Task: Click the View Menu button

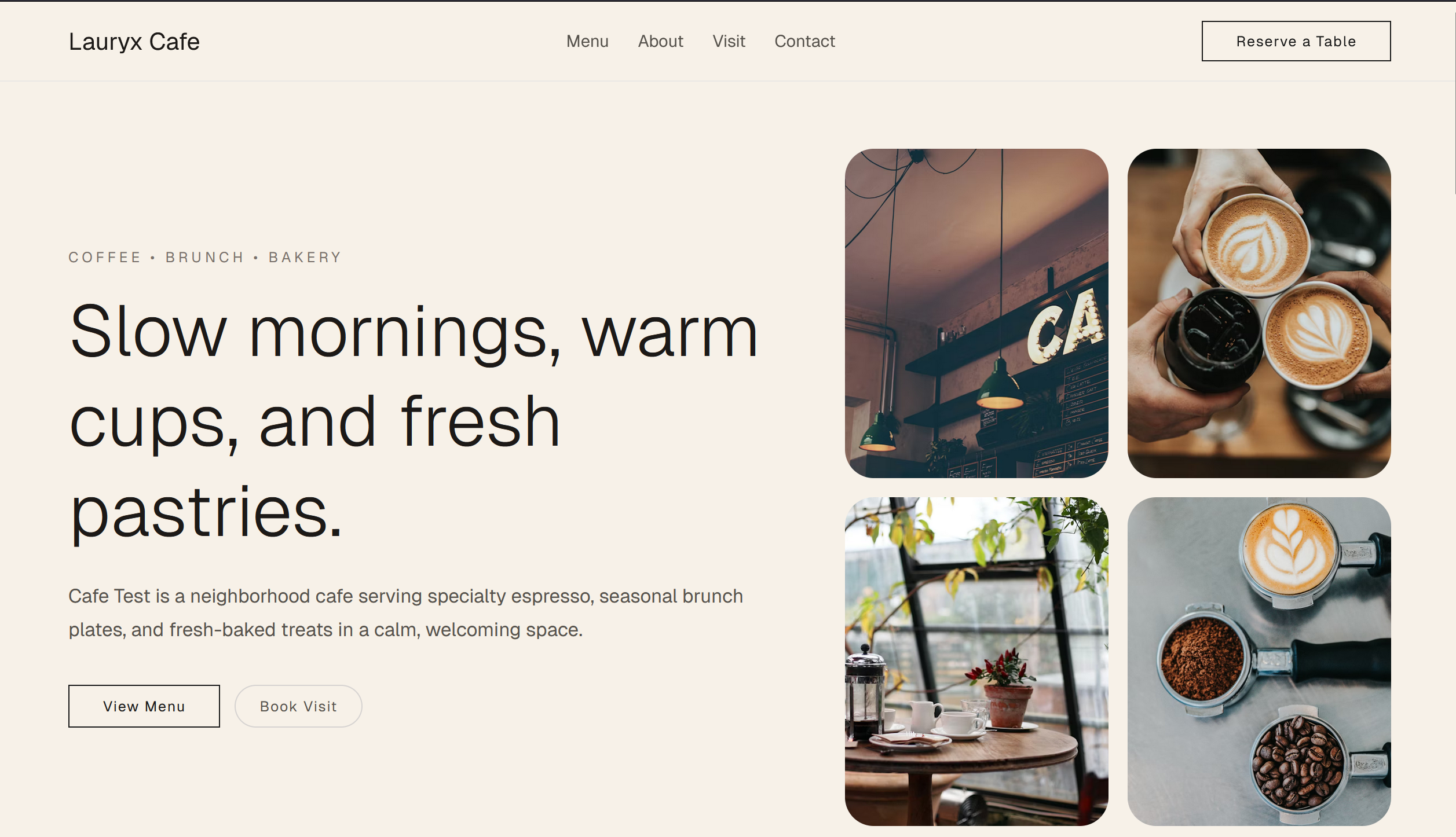Action: pos(144,706)
